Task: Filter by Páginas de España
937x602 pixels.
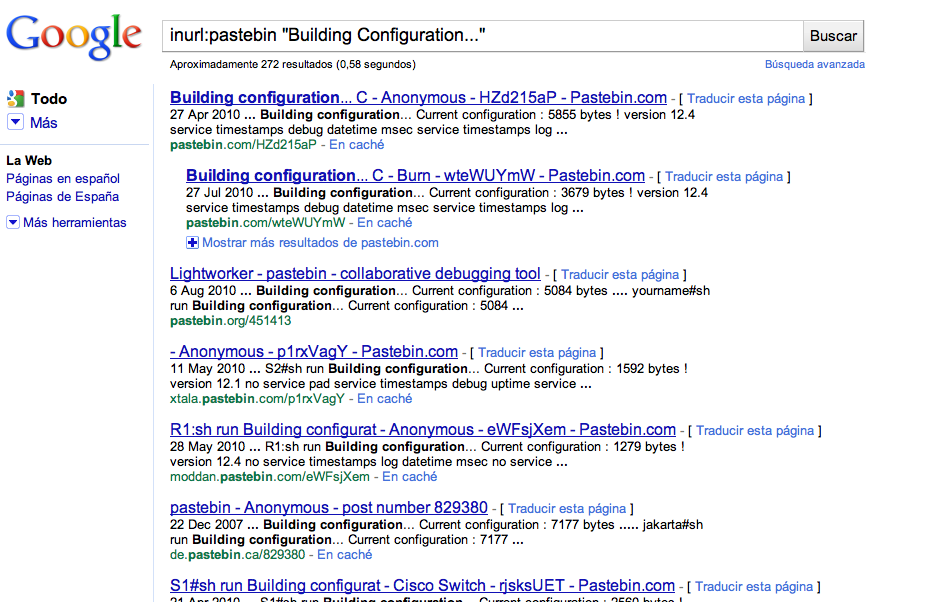Action: (x=62, y=197)
